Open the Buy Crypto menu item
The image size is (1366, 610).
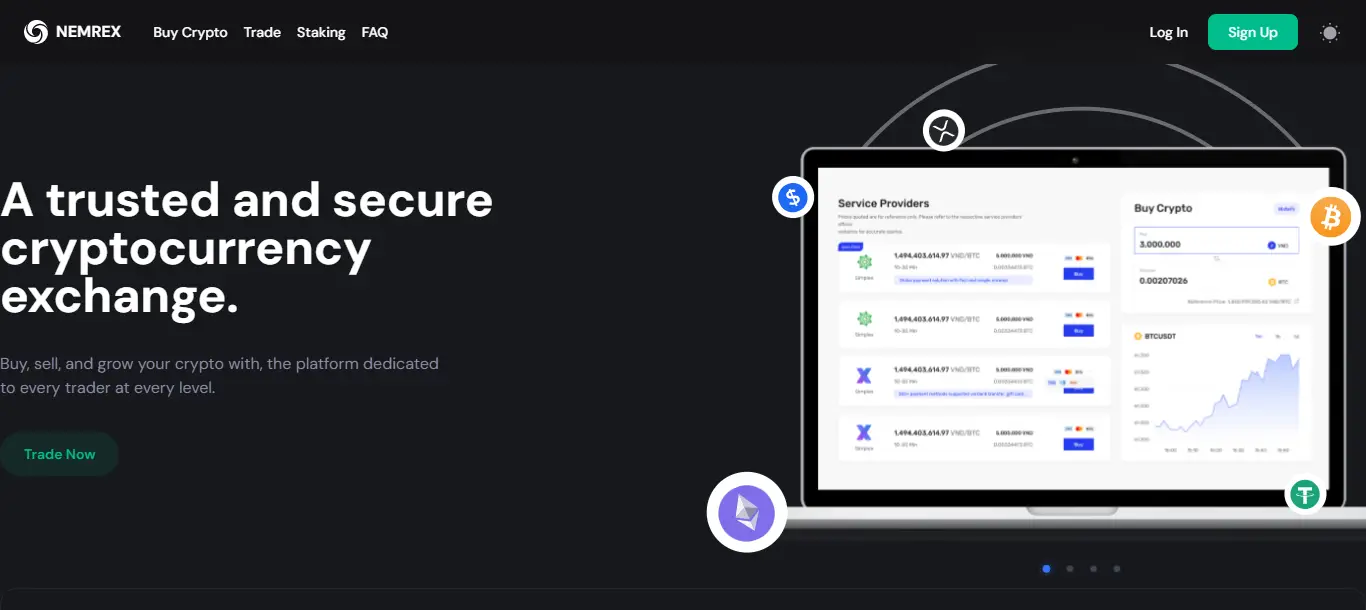[x=190, y=32]
